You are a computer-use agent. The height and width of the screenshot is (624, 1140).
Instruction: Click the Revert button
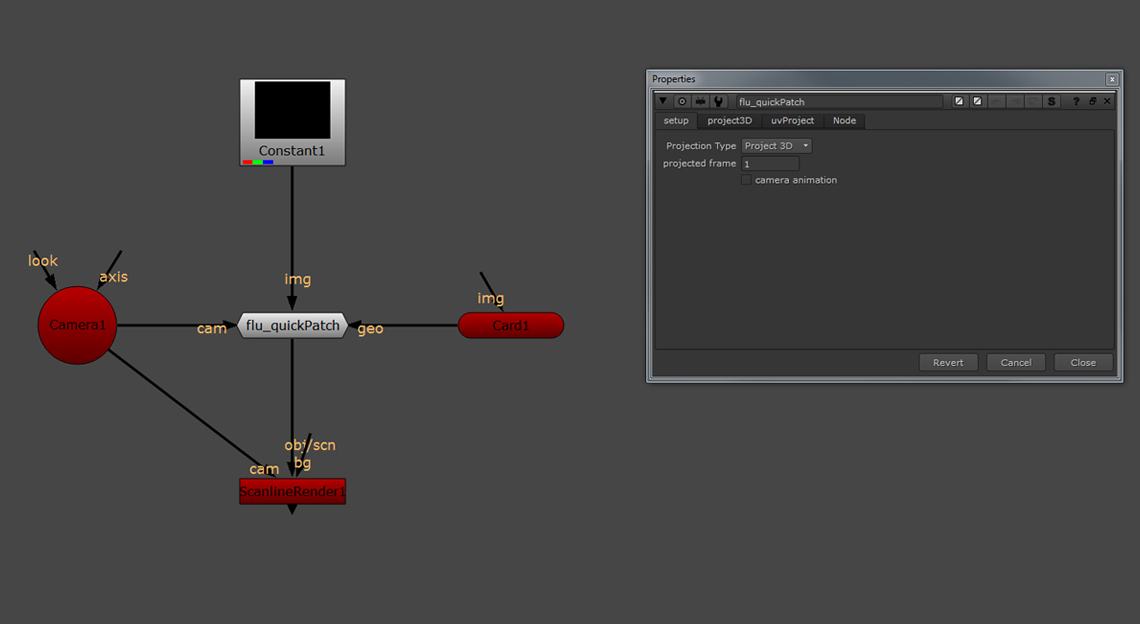pos(948,363)
